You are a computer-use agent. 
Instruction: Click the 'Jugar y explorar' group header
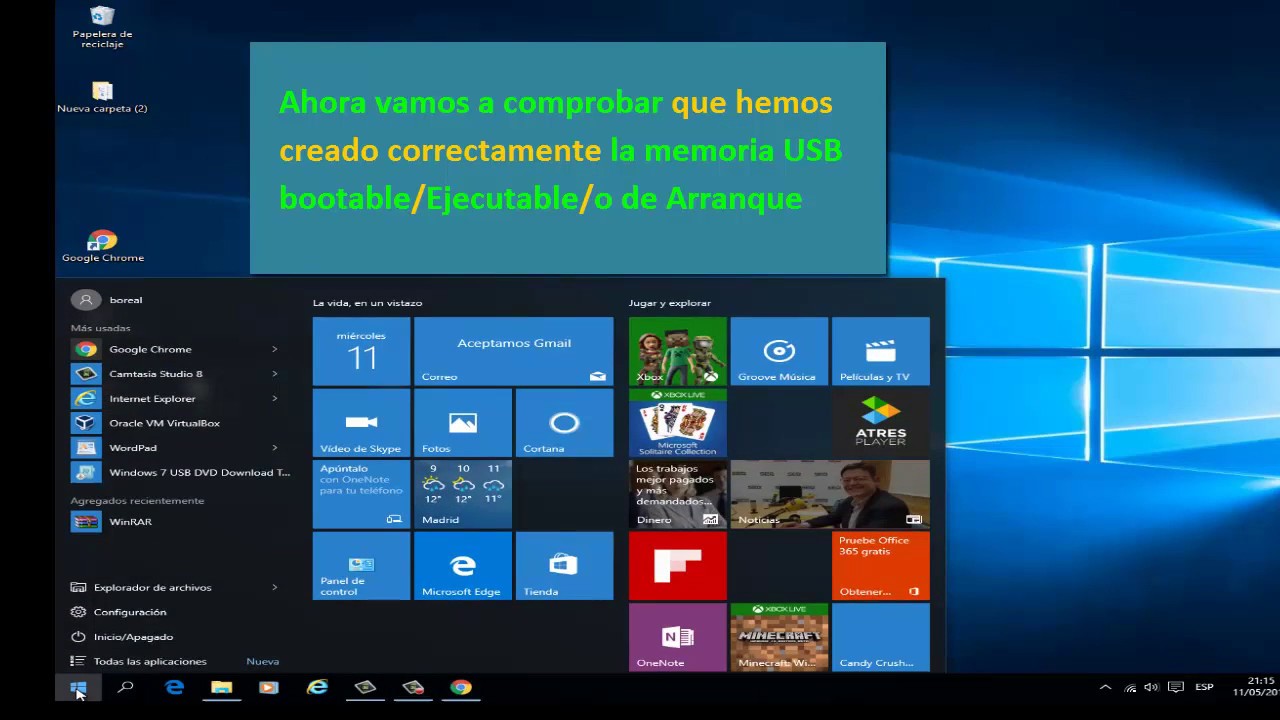(x=669, y=303)
